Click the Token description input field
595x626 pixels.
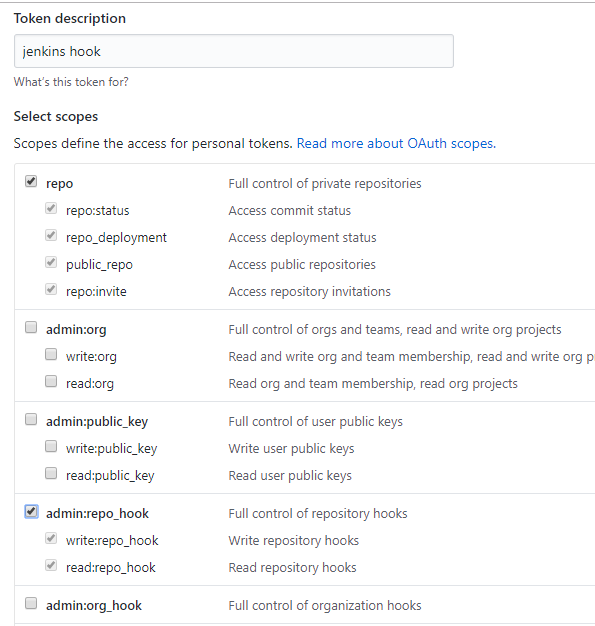tap(234, 51)
